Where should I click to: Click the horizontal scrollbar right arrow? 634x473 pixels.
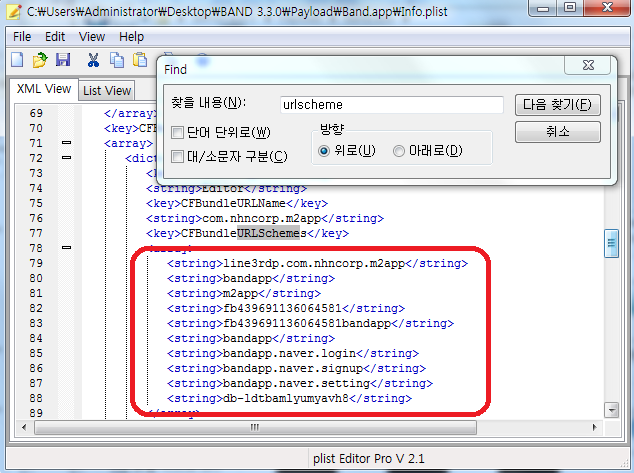[594, 427]
